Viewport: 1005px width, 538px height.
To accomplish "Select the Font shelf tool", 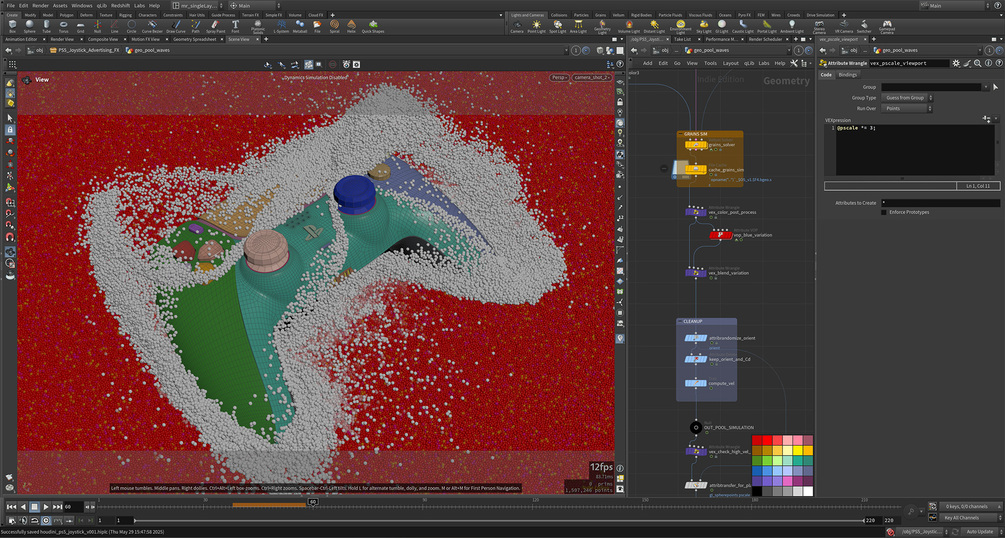I will point(235,26).
